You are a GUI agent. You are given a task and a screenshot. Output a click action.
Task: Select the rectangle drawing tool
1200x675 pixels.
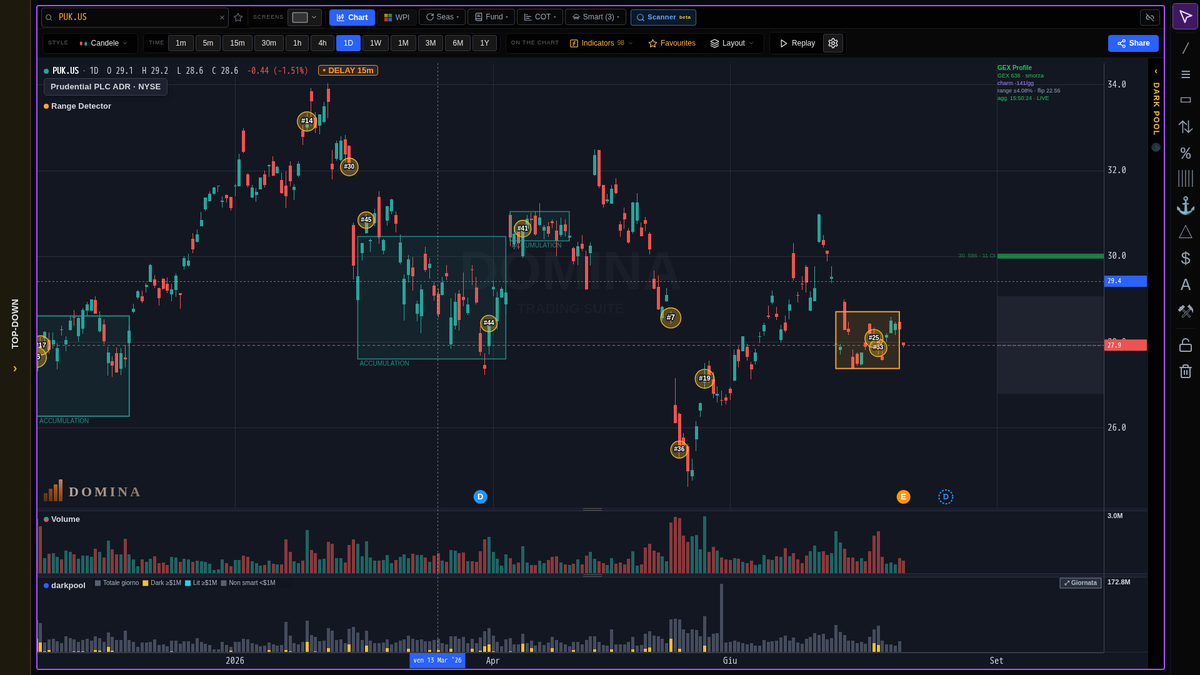coord(1185,100)
